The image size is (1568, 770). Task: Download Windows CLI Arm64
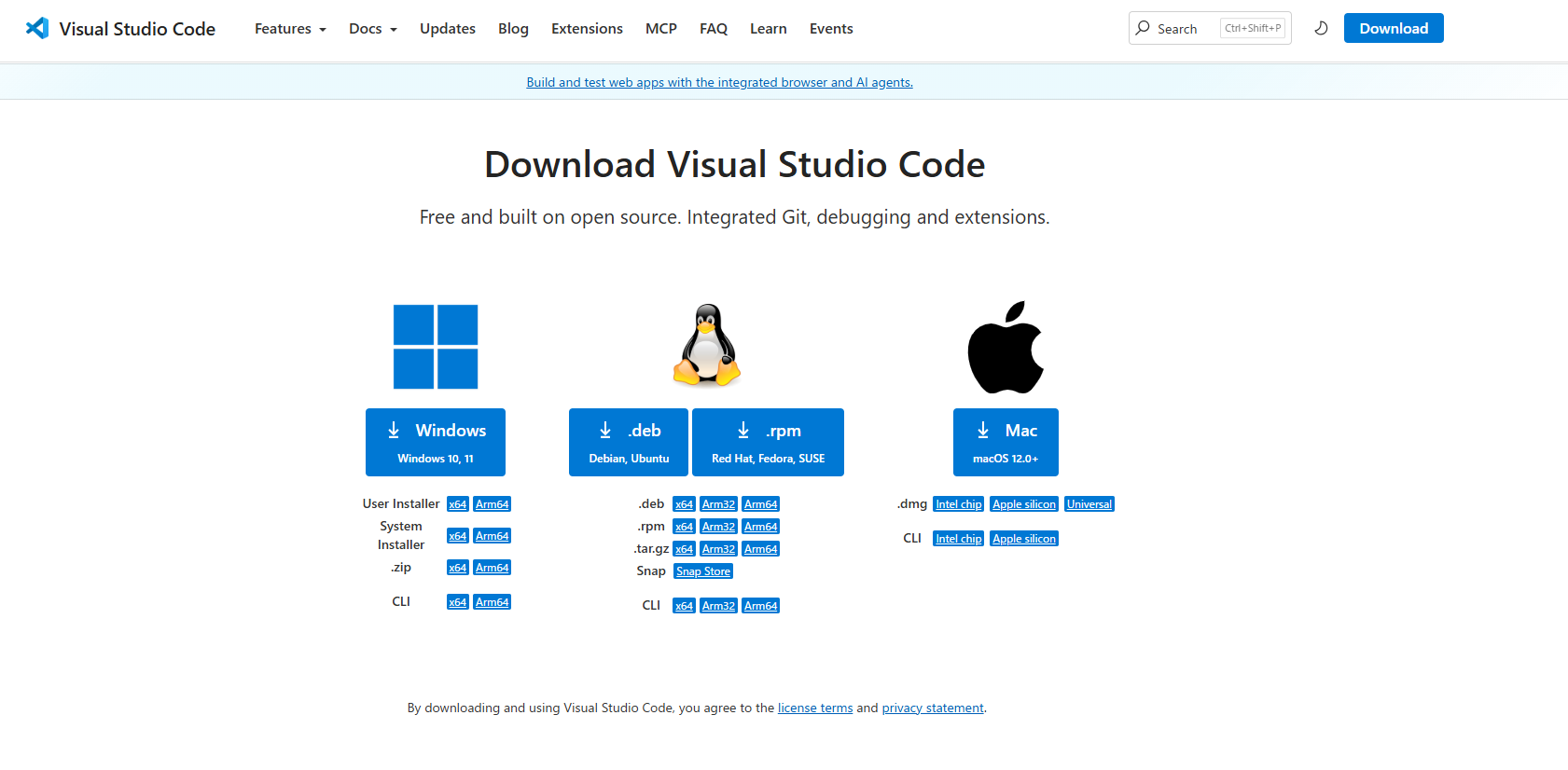point(492,602)
